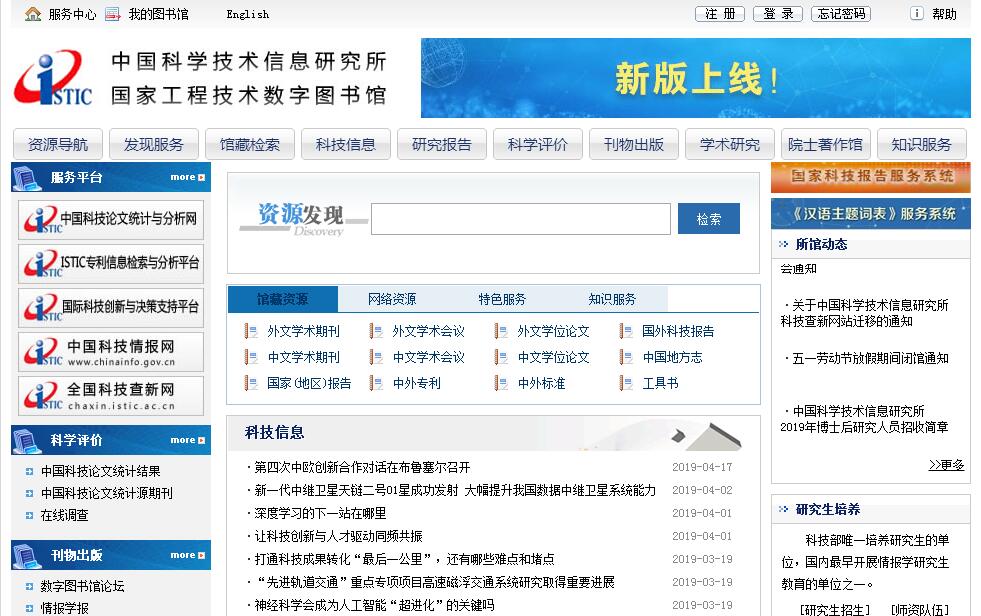Expand 刊物出版 section with more link
Viewport: 981px width, 616px height.
[x=188, y=555]
